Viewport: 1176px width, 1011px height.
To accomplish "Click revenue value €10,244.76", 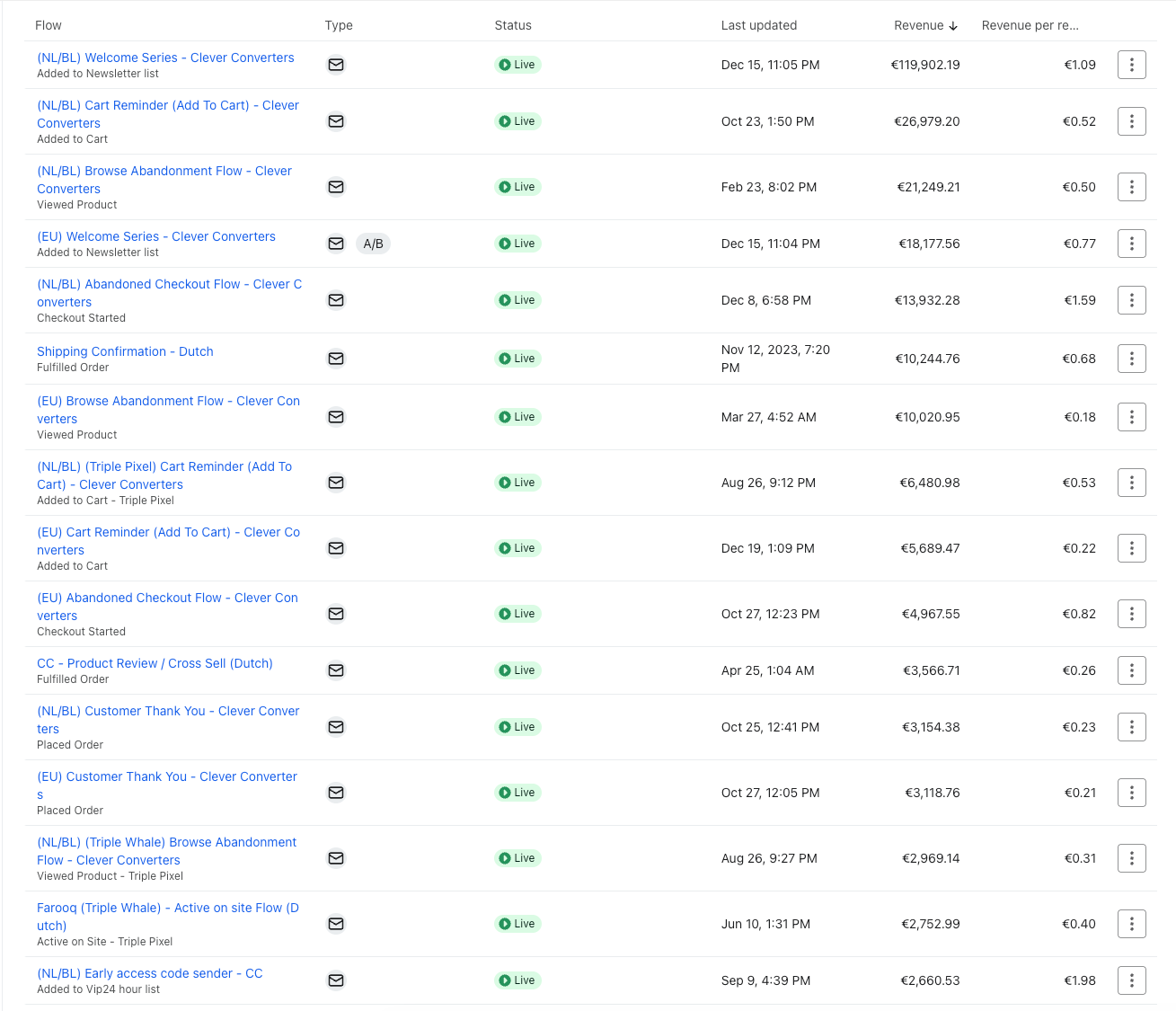I will tap(927, 359).
